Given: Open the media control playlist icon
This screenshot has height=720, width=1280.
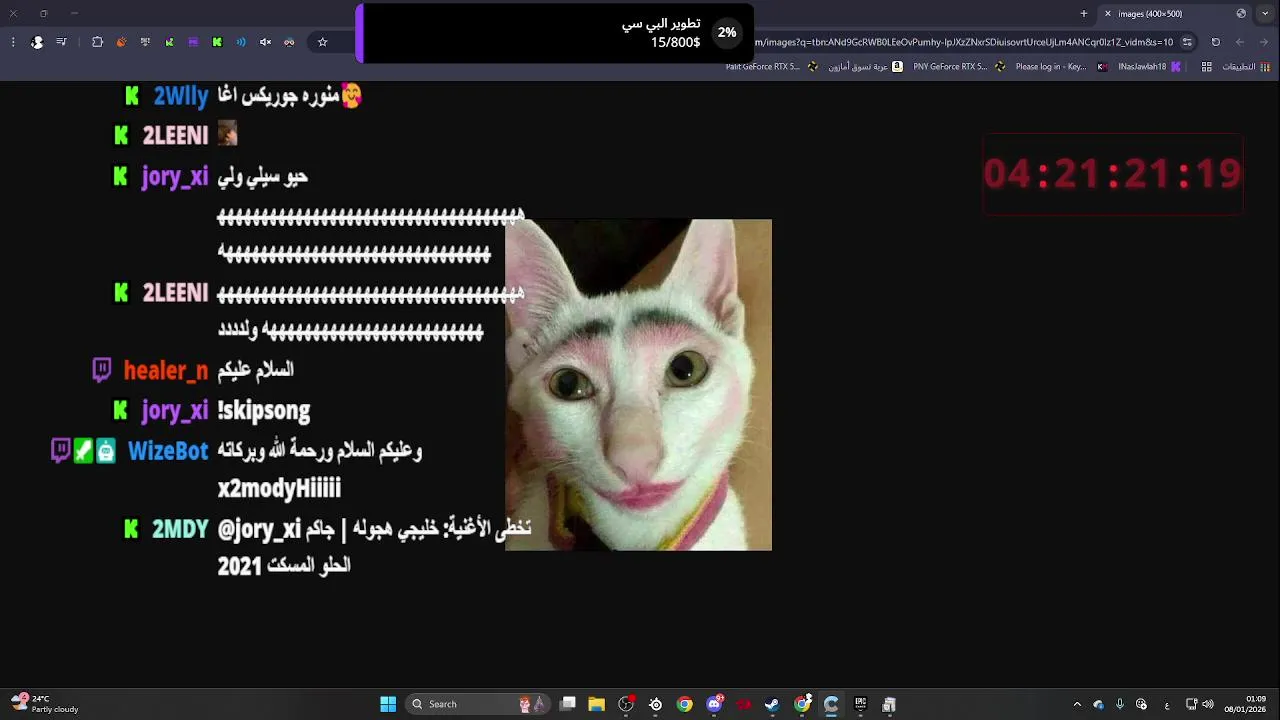Looking at the screenshot, I should tap(61, 42).
